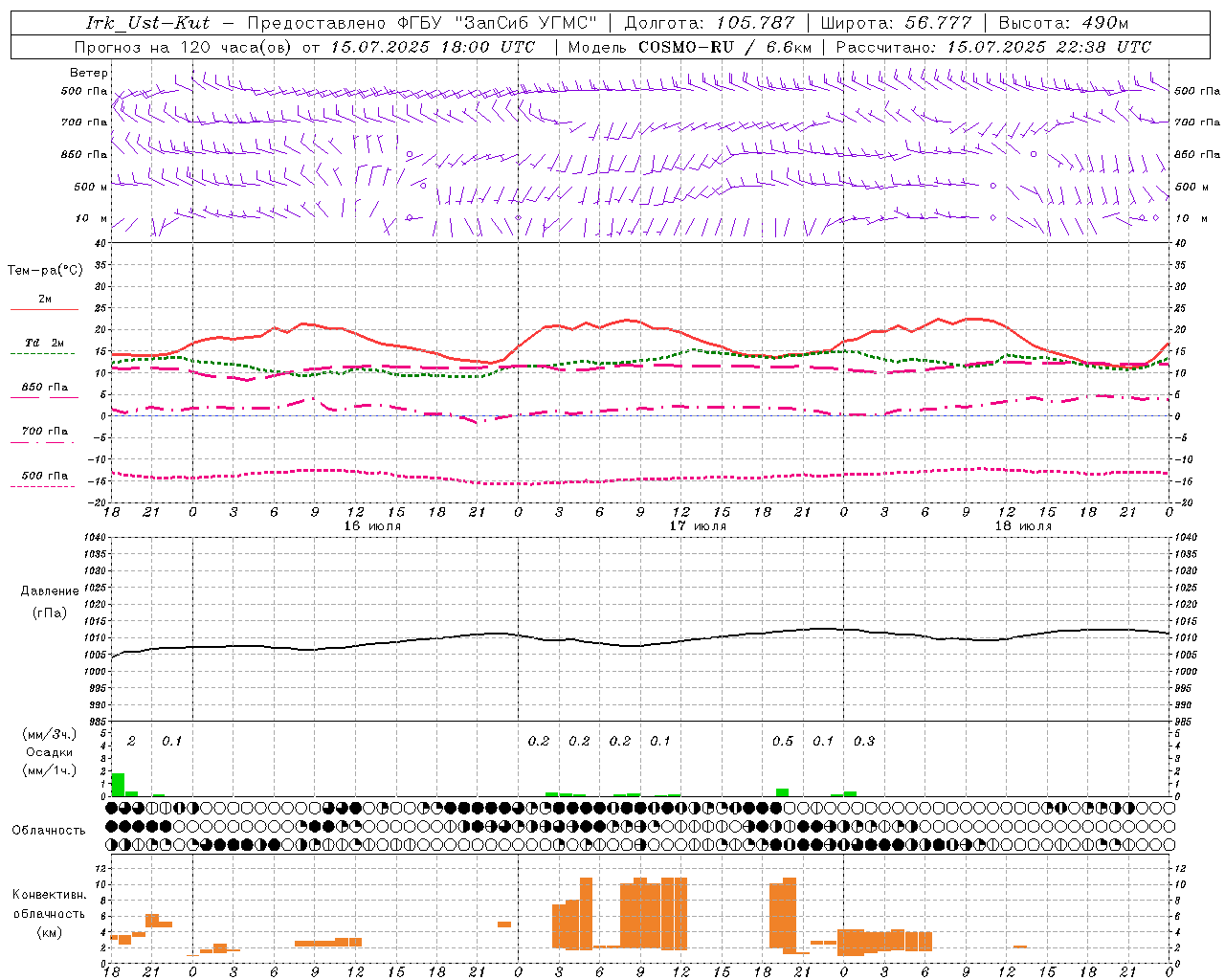Select the 'Долгота: 105.787' header value

coord(709,23)
